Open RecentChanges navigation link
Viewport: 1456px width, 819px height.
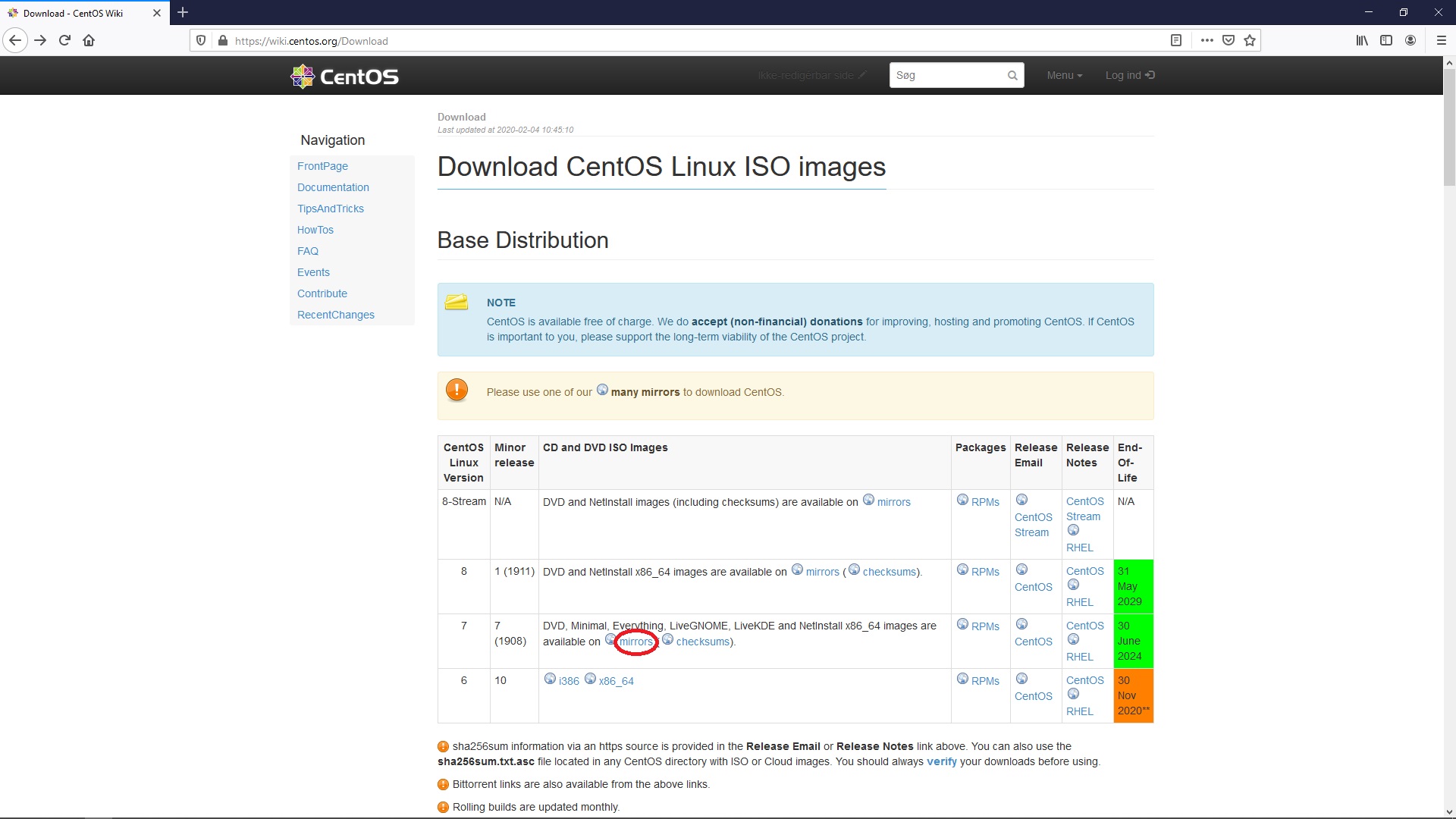pos(335,315)
